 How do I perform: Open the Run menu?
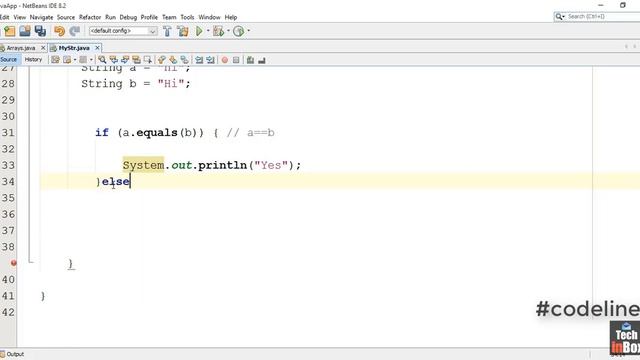pyautogui.click(x=110, y=17)
